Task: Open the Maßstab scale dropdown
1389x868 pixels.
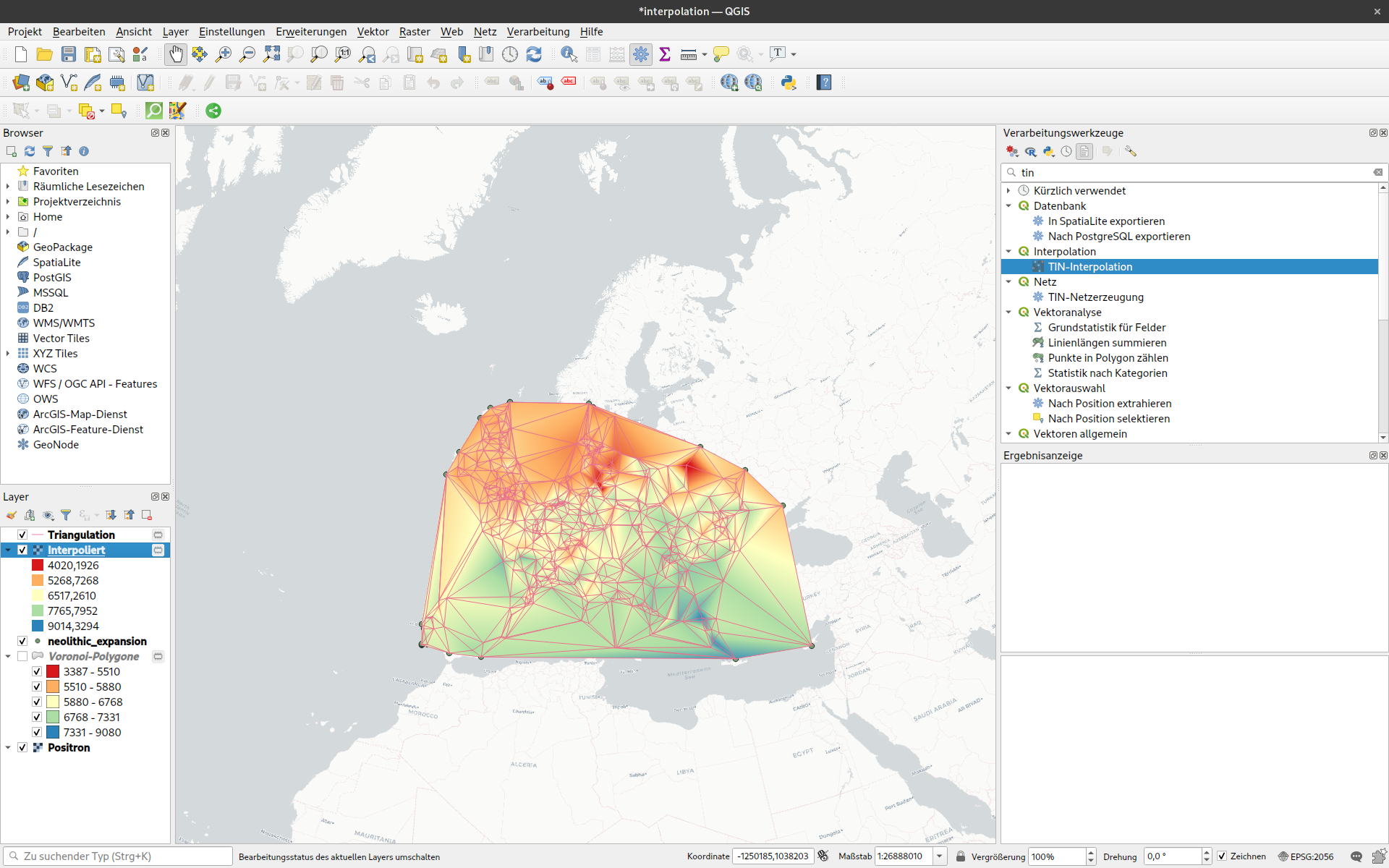Action: [x=939, y=856]
